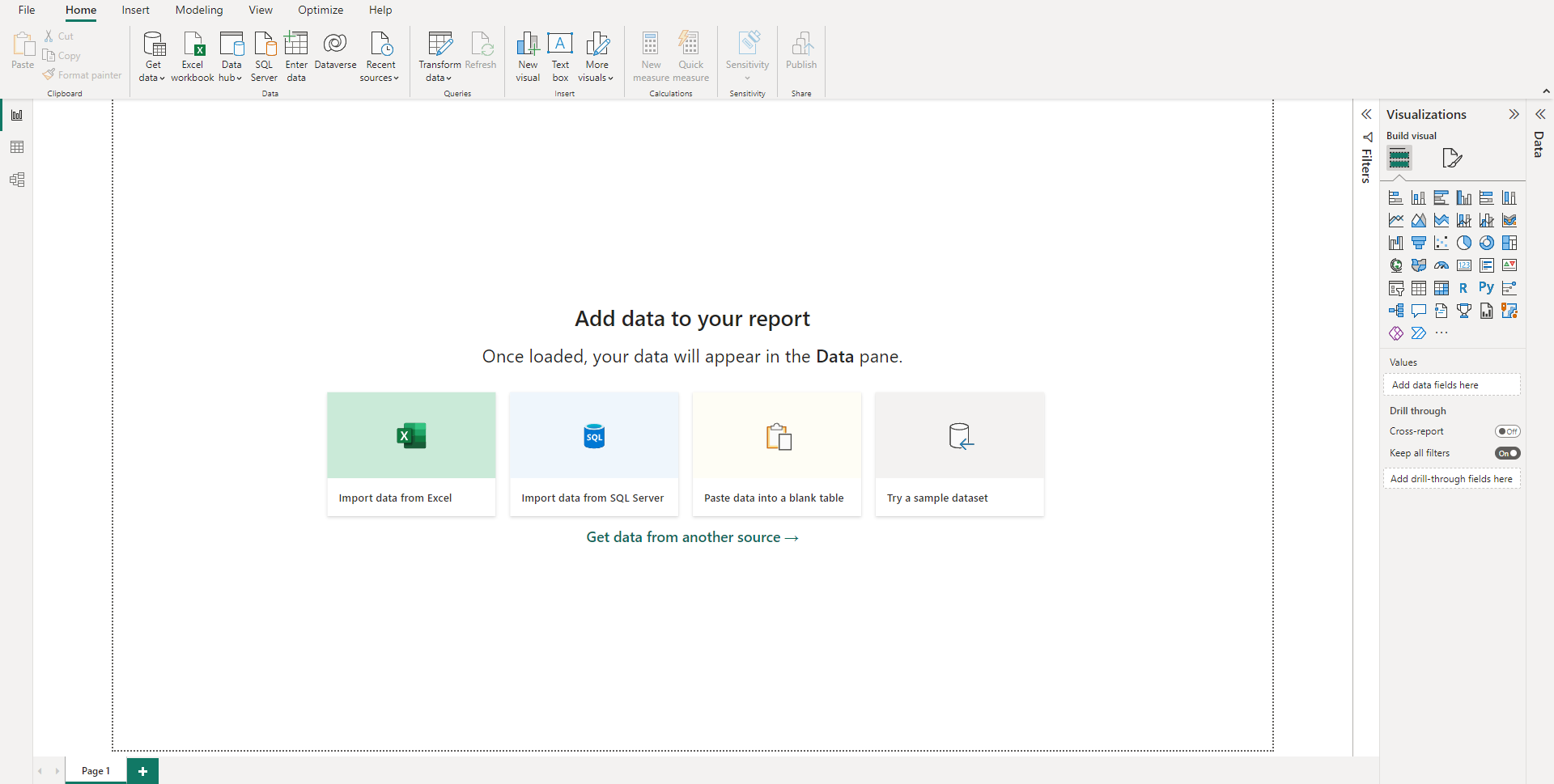
Task: Select the Map globe visual
Action: tap(1396, 265)
